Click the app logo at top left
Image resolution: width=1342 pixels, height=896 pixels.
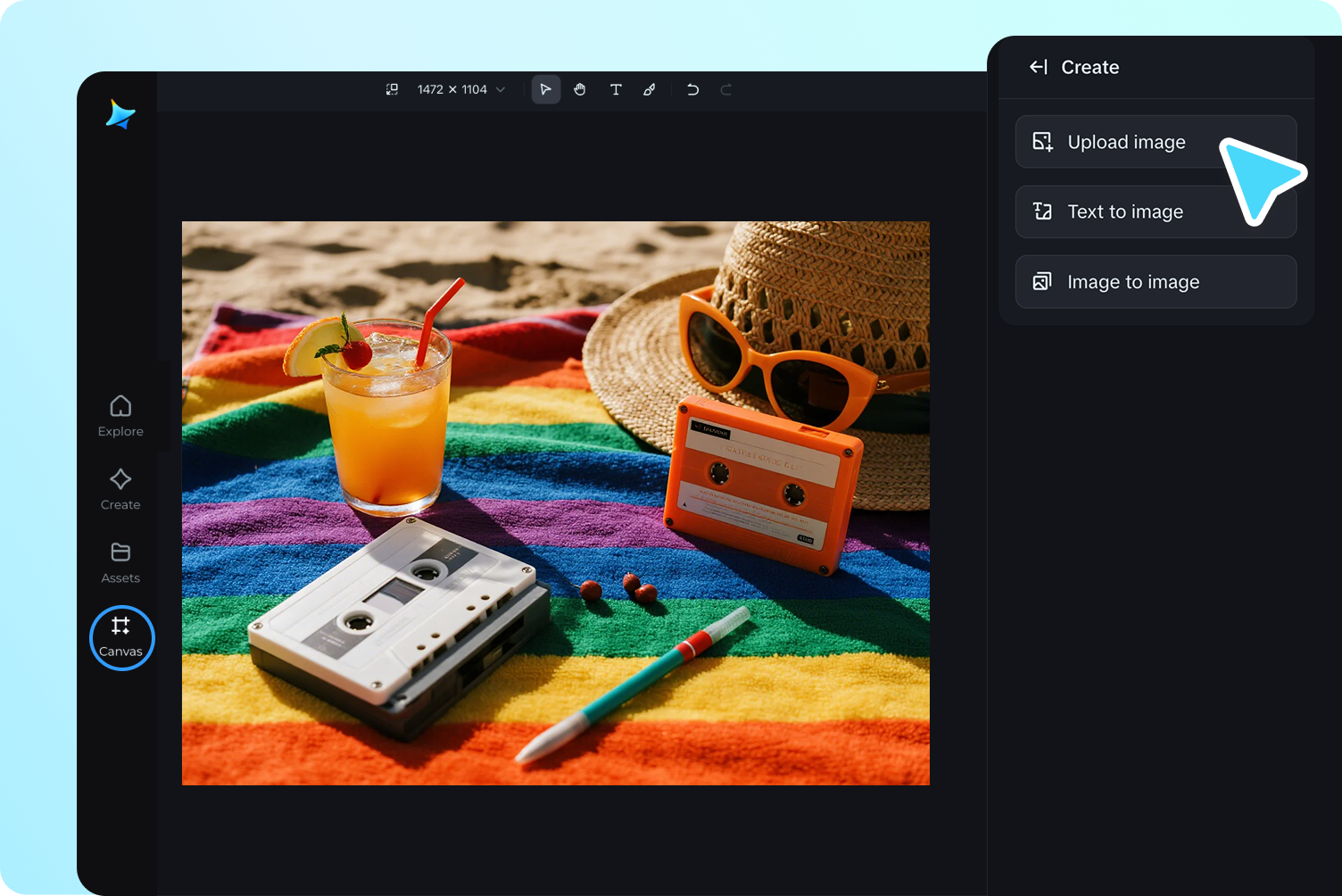(119, 116)
